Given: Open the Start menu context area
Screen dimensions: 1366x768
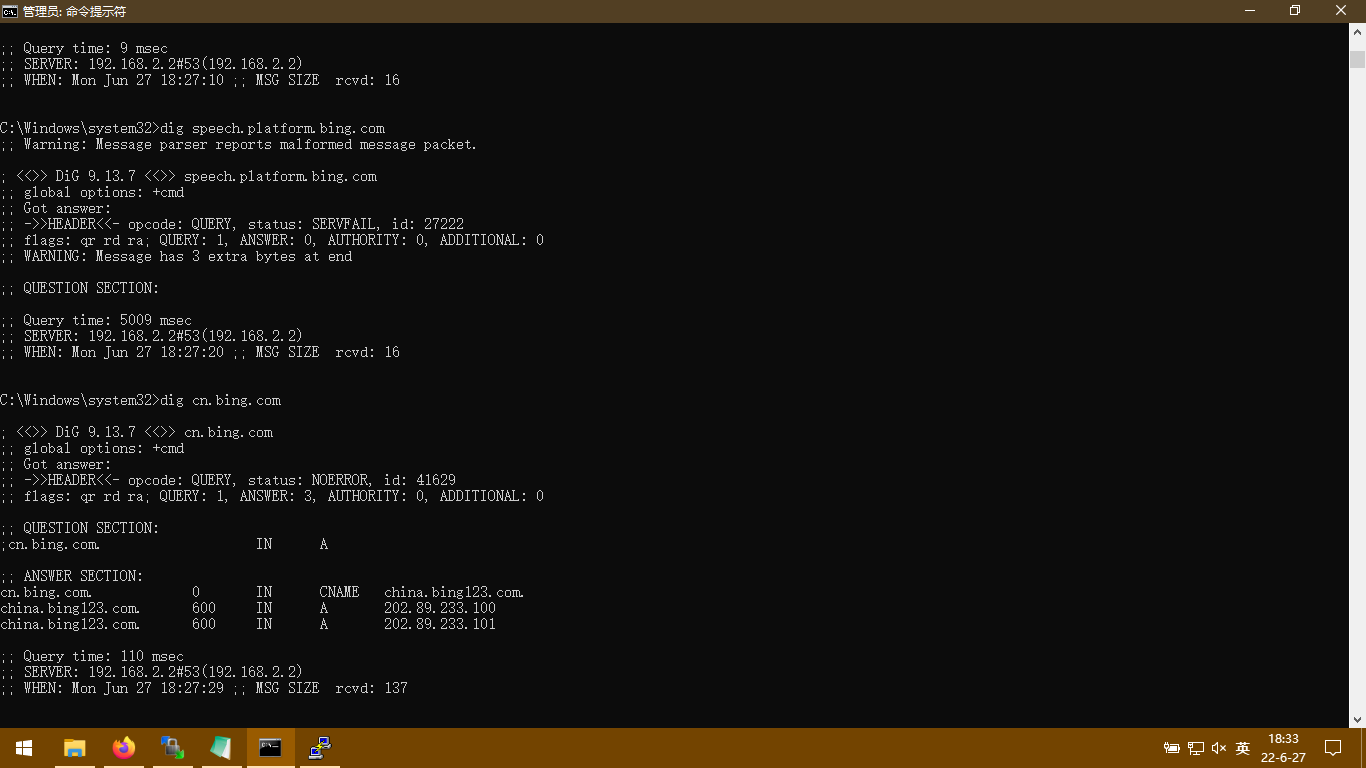Looking at the screenshot, I should [x=23, y=747].
